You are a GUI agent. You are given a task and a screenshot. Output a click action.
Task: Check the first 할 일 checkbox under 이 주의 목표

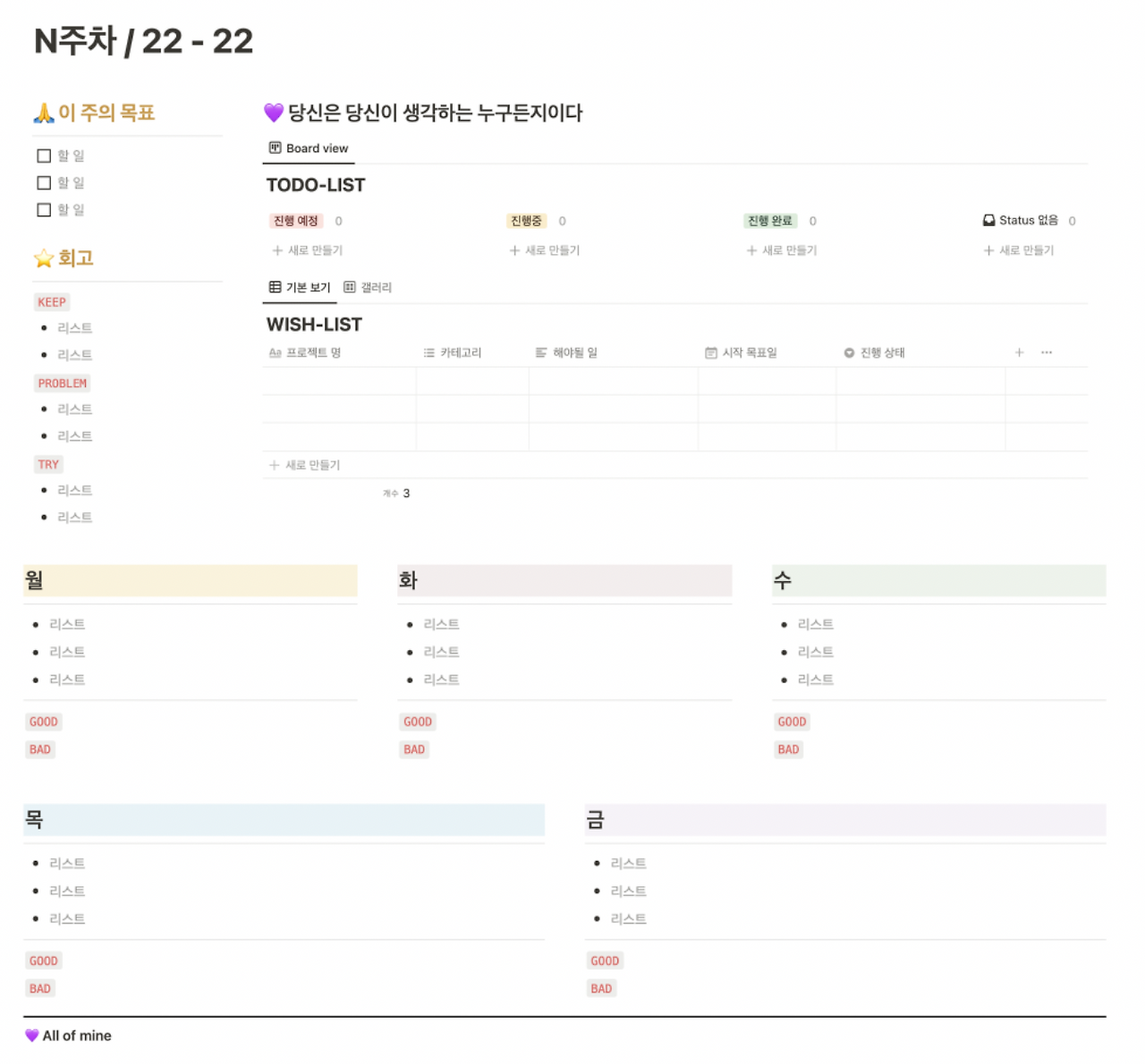43,155
